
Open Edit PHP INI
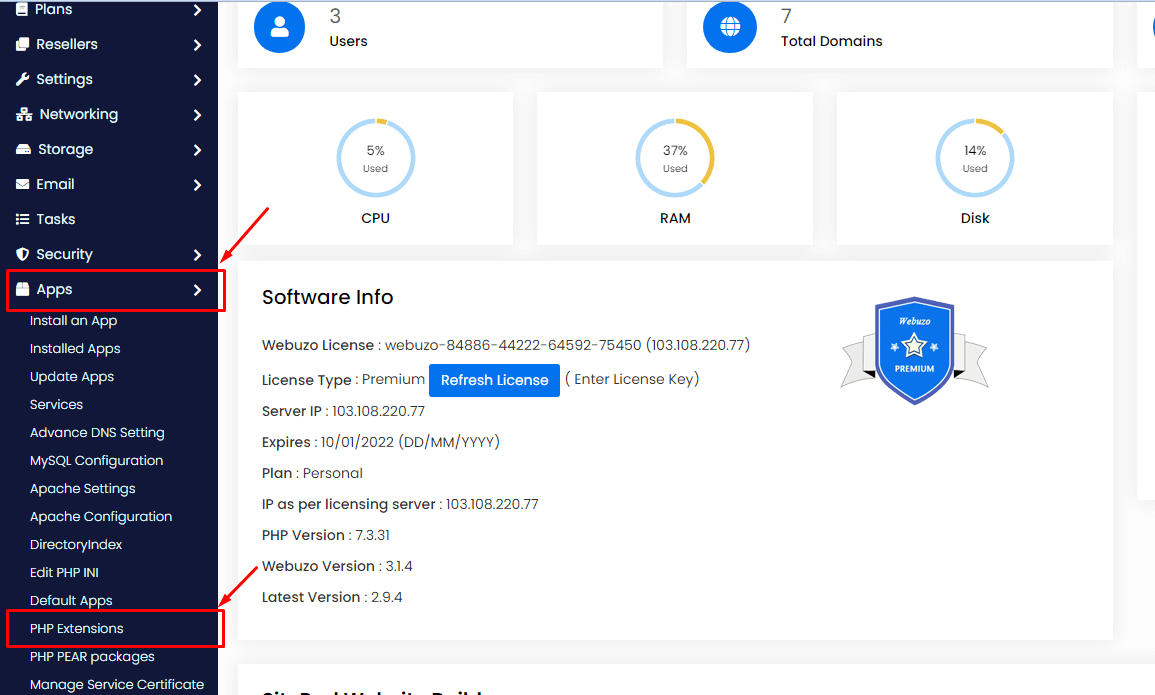coord(64,572)
